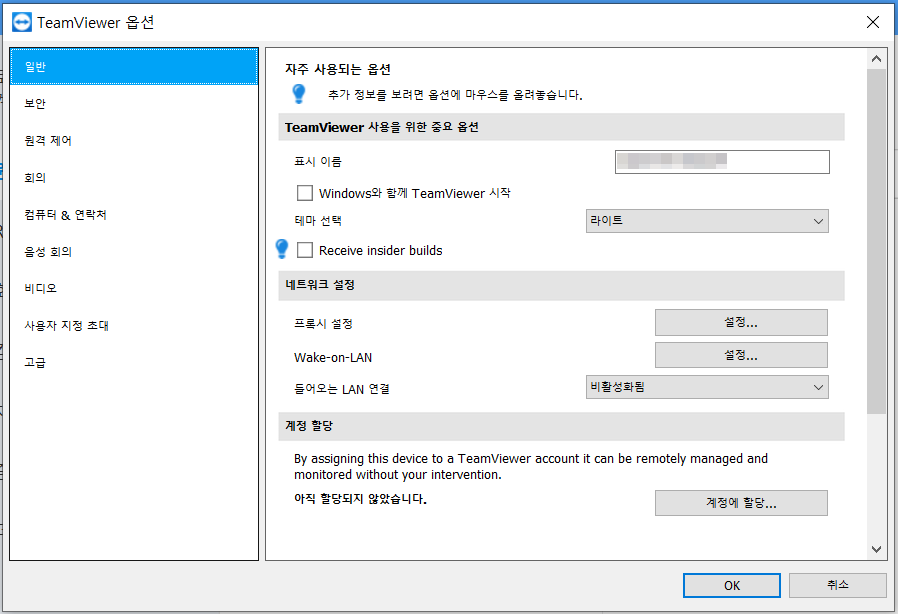Click the lightbulb icon under 자주 사용되는 옵션

pyautogui.click(x=299, y=94)
